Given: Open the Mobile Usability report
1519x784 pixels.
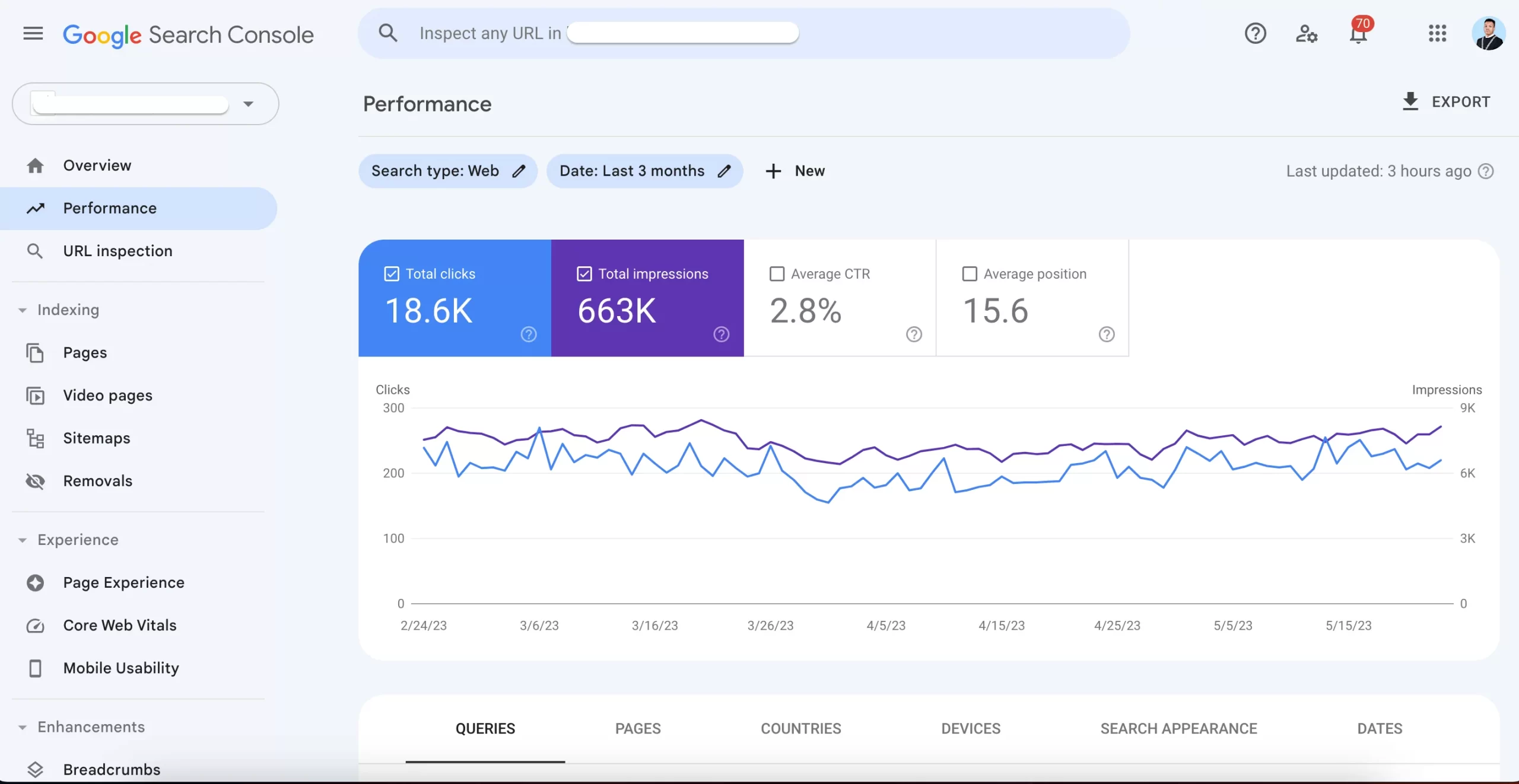Looking at the screenshot, I should [120, 667].
